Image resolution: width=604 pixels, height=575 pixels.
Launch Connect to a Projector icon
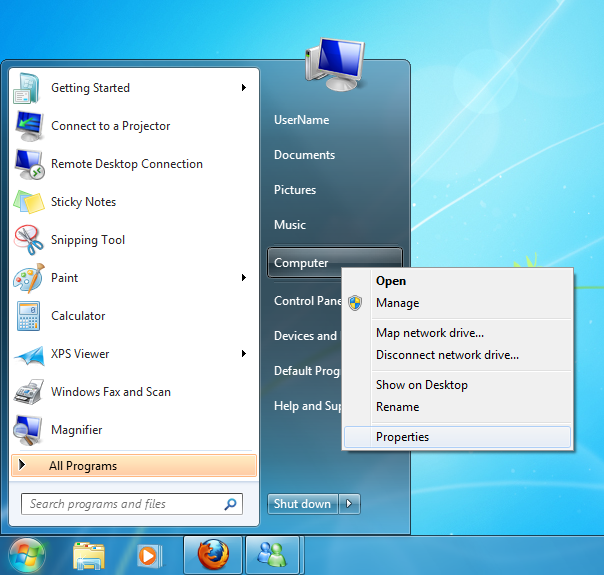[x=29, y=126]
